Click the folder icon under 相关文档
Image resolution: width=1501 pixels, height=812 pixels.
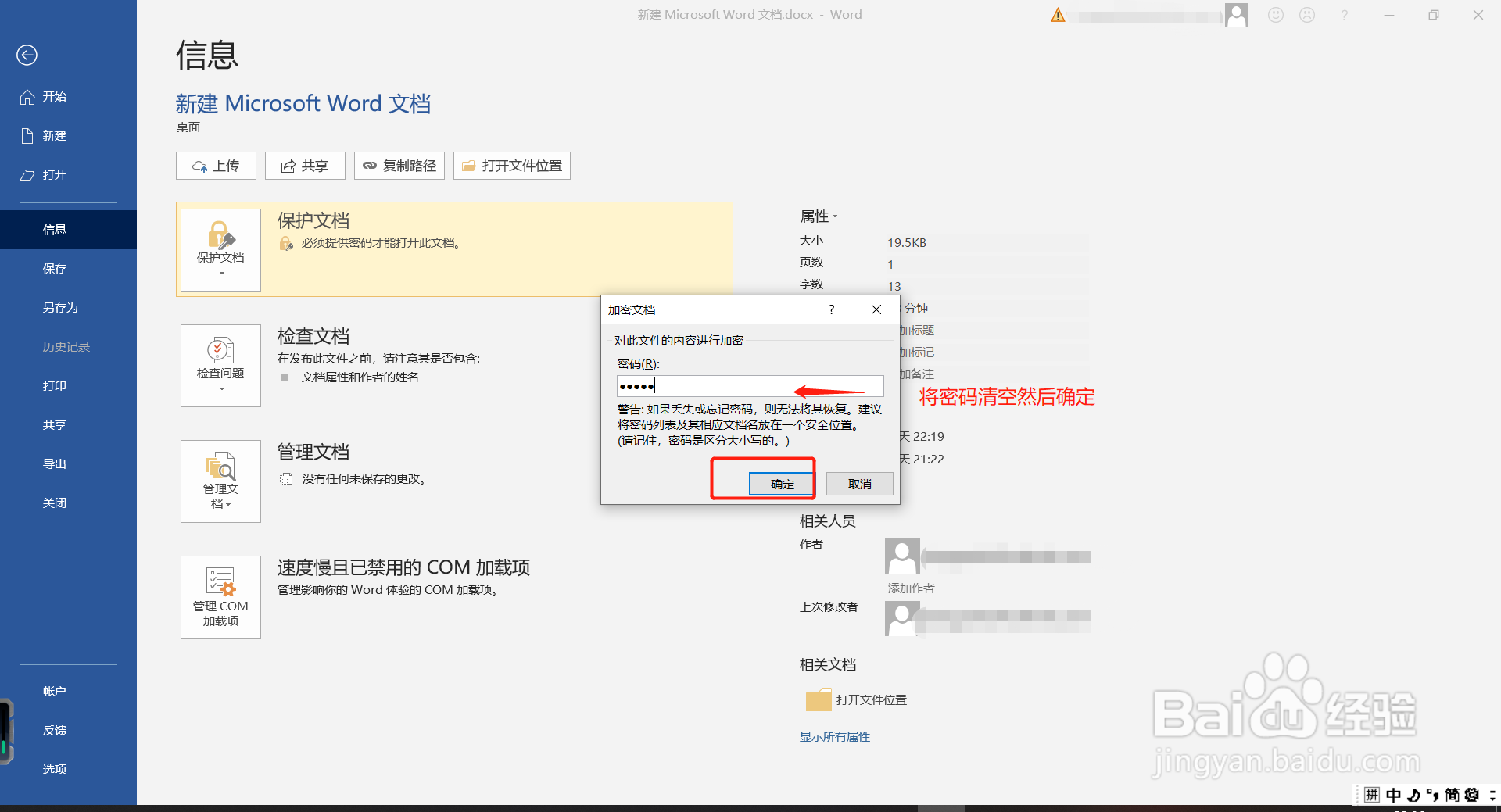pyautogui.click(x=819, y=699)
